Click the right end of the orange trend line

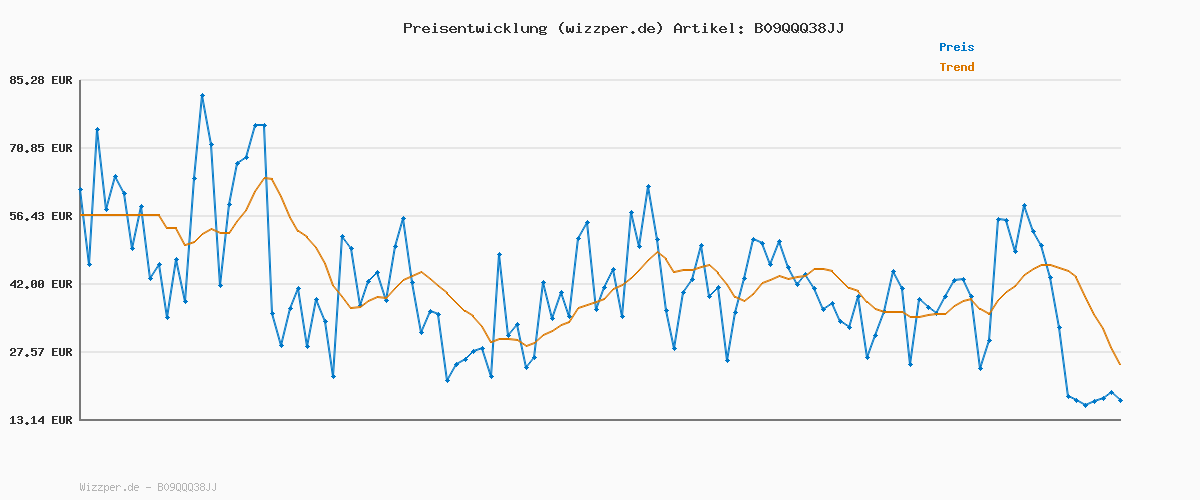[x=1120, y=364]
